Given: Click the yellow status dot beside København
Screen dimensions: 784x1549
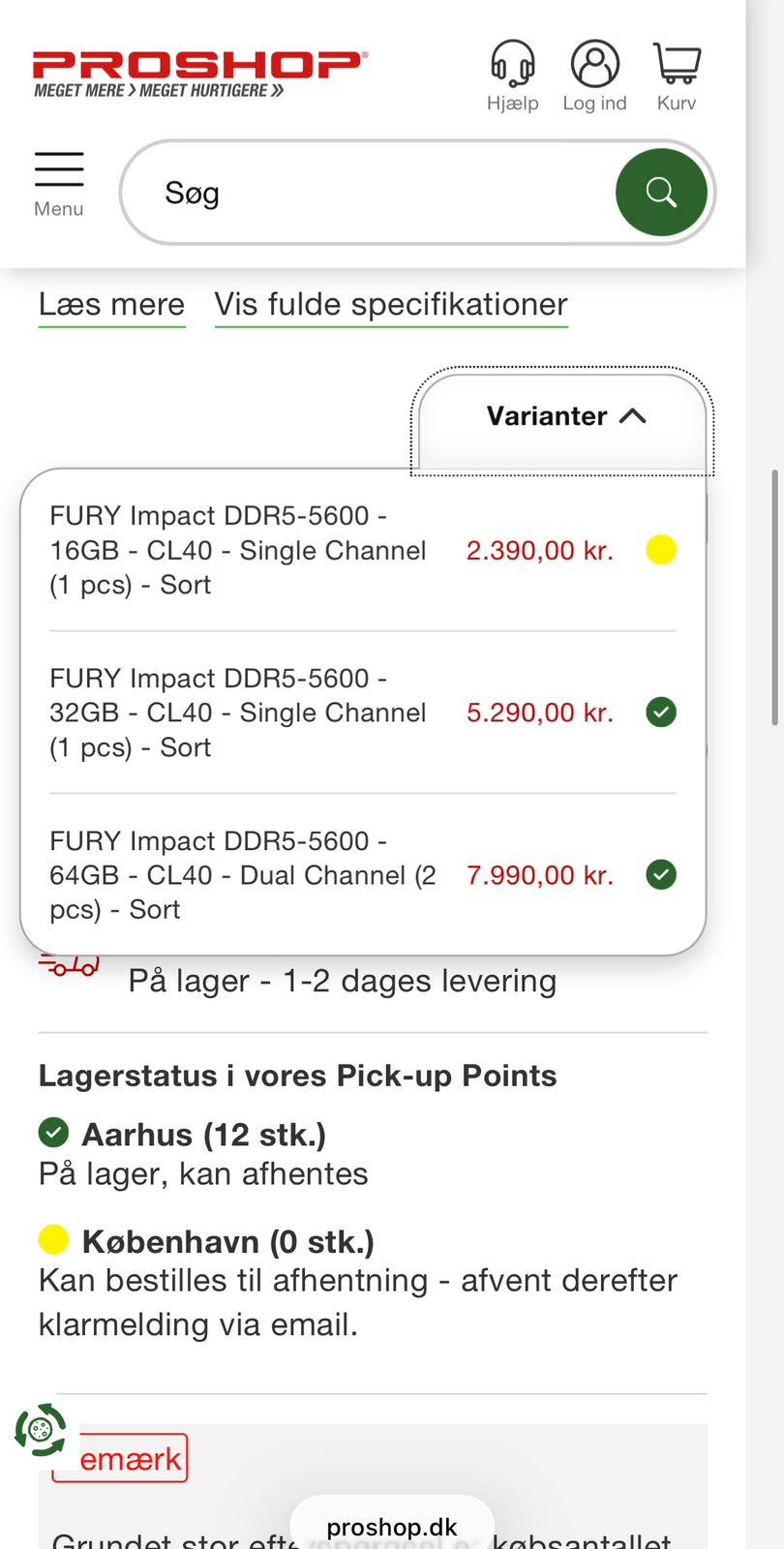Looking at the screenshot, I should [x=53, y=1239].
